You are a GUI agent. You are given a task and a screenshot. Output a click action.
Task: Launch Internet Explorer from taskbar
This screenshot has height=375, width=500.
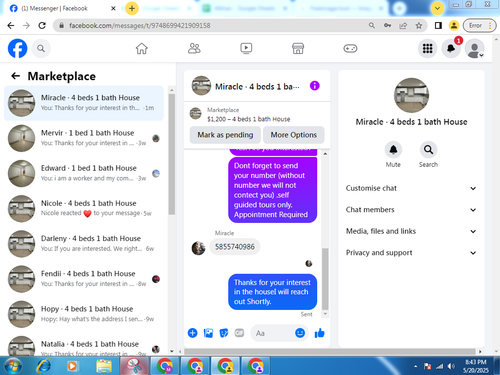pyautogui.click(x=44, y=366)
